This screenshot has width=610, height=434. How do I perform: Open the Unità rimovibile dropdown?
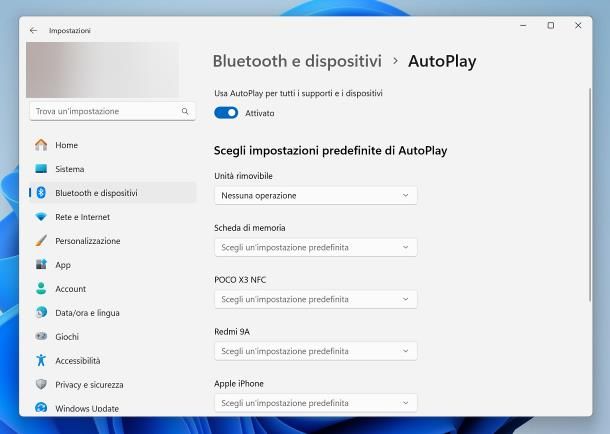[x=316, y=196]
